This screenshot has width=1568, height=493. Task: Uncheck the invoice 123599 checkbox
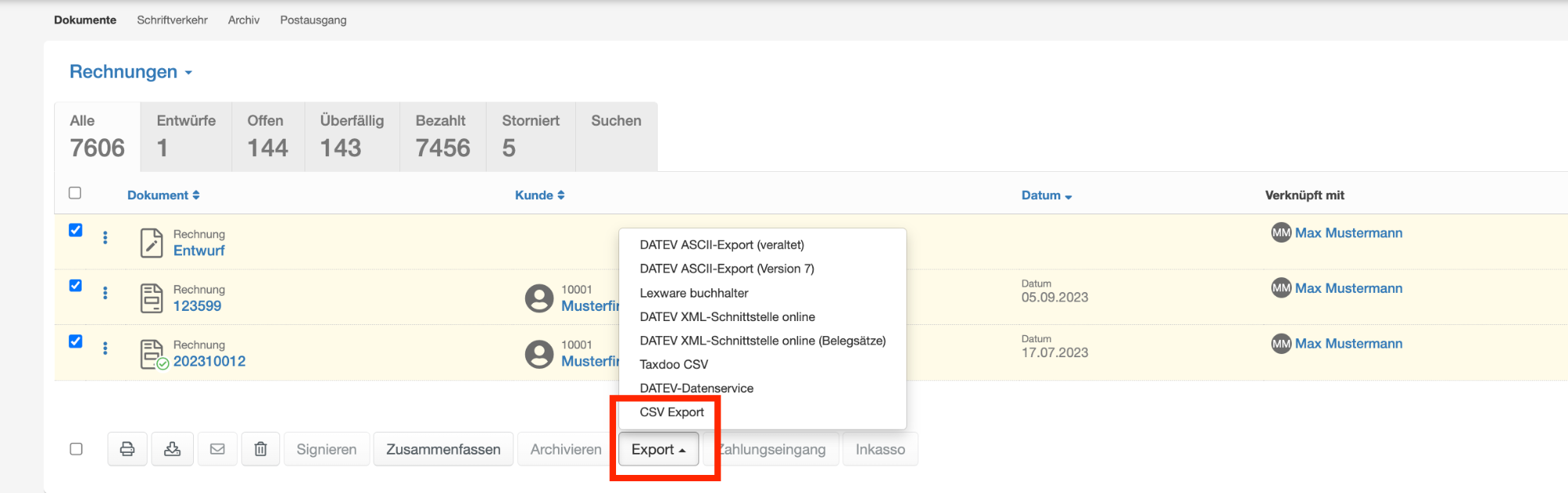pyautogui.click(x=75, y=286)
